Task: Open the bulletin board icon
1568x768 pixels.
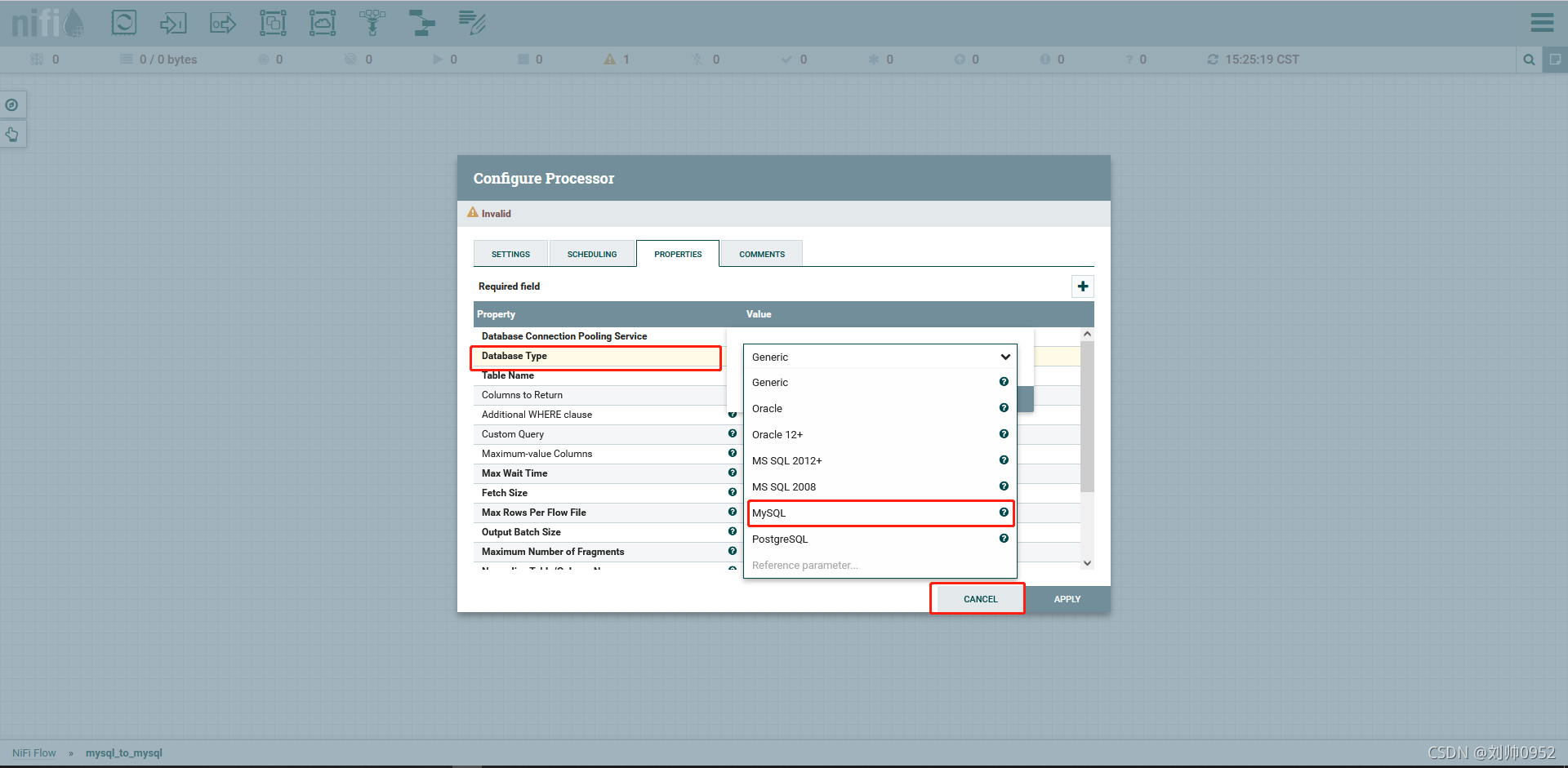Action: [x=1555, y=60]
